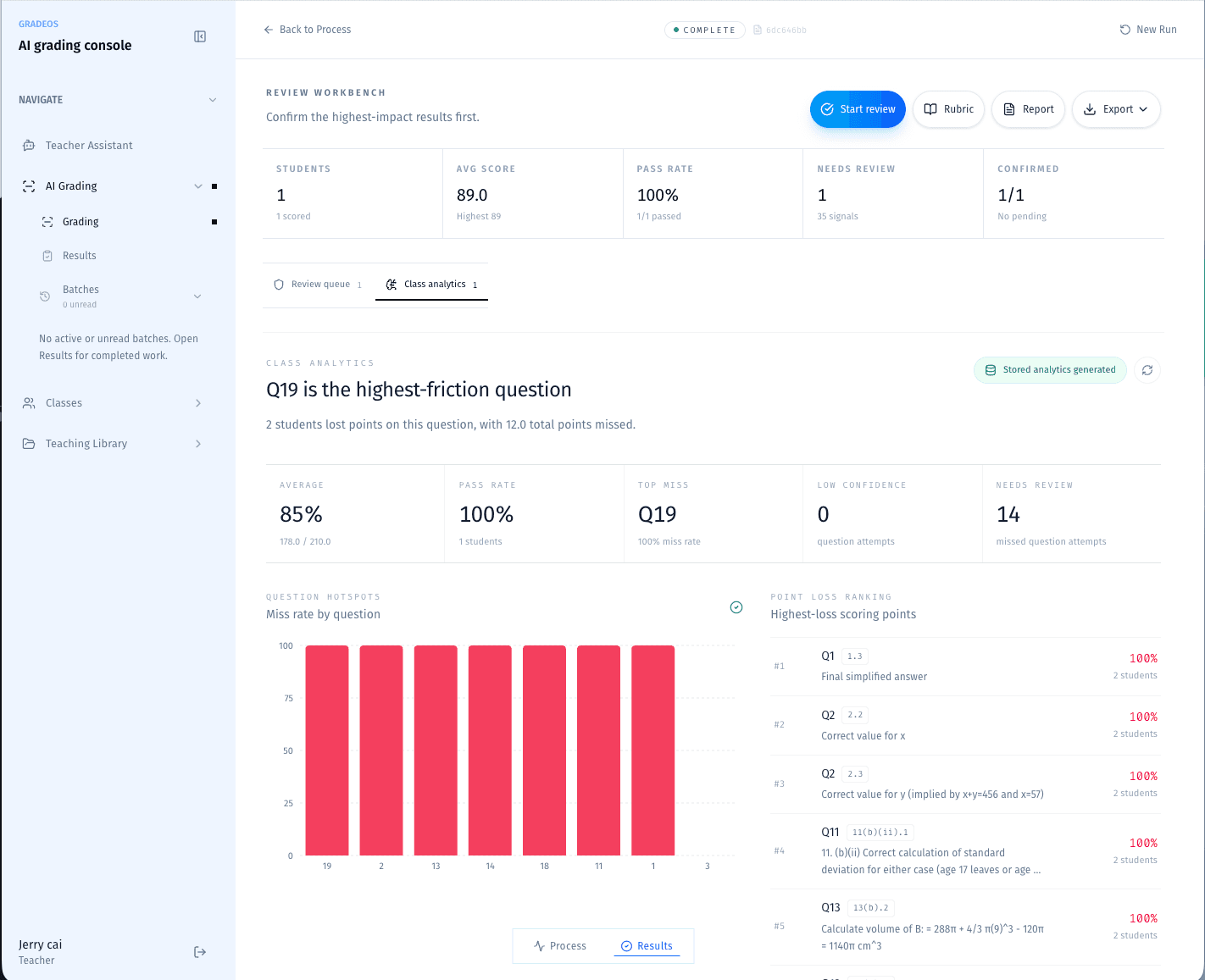Open the Q2 Correct value for y row
Screen dimensions: 1205x980
965,784
